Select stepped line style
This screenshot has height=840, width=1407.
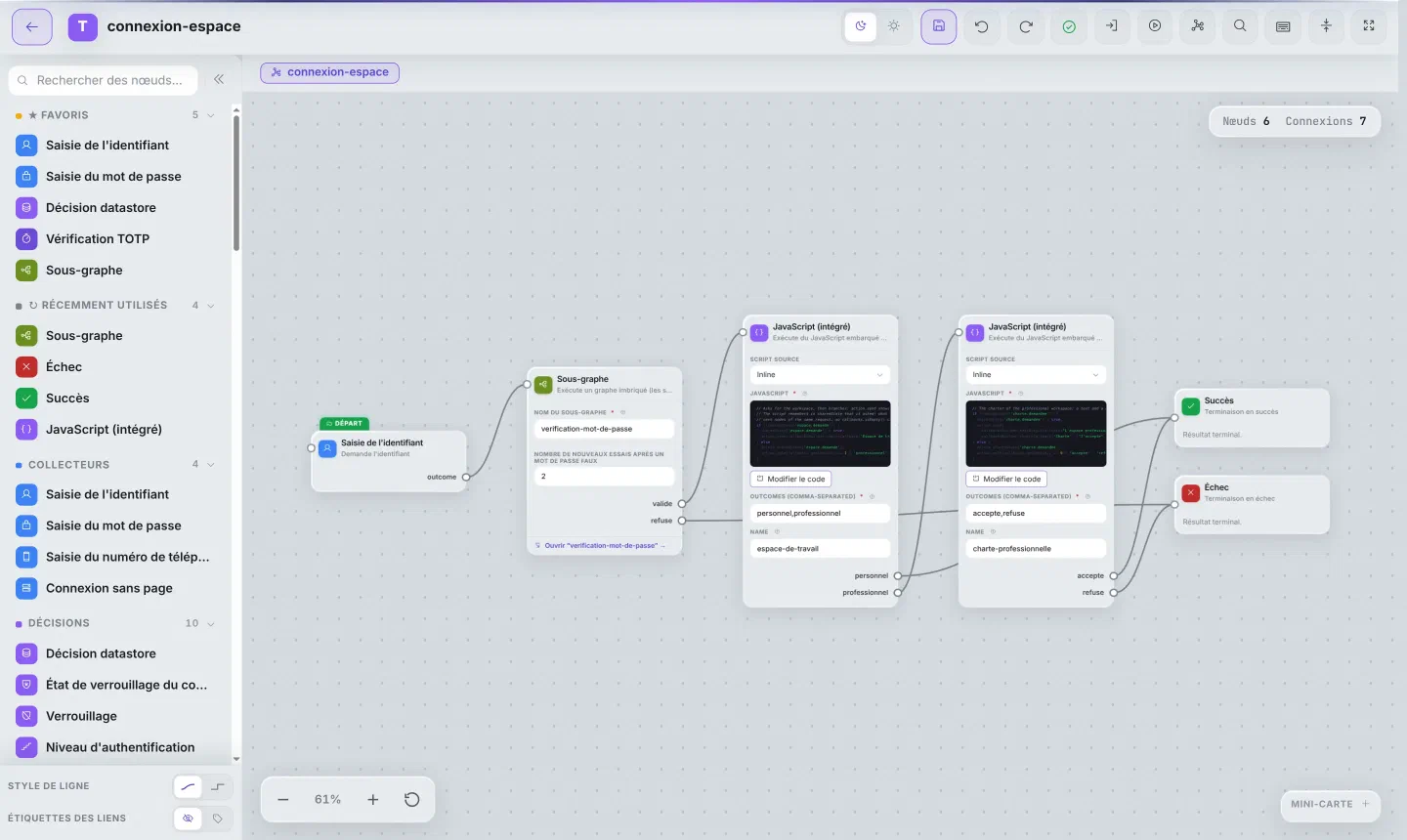pyautogui.click(x=217, y=786)
